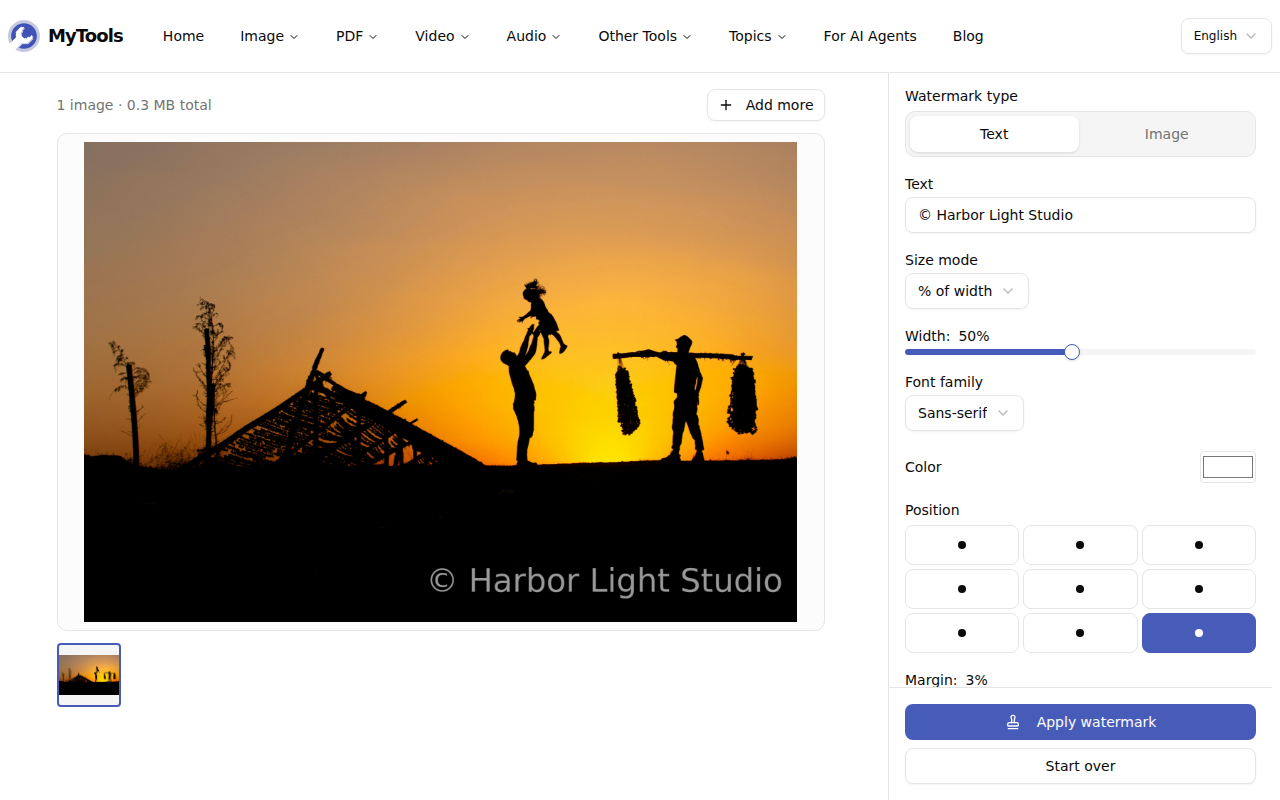Image resolution: width=1280 pixels, height=800 pixels.
Task: Expand the Audio menu
Action: click(x=533, y=36)
